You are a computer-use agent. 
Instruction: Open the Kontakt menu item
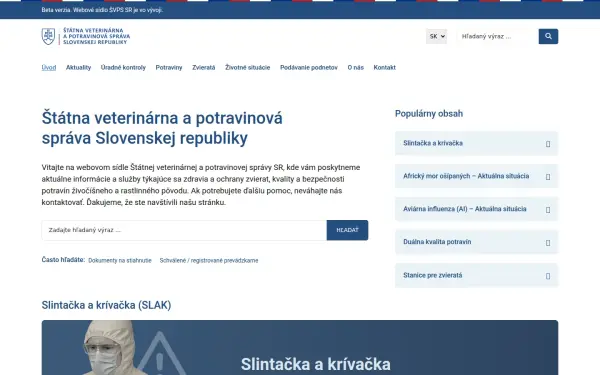tap(385, 67)
